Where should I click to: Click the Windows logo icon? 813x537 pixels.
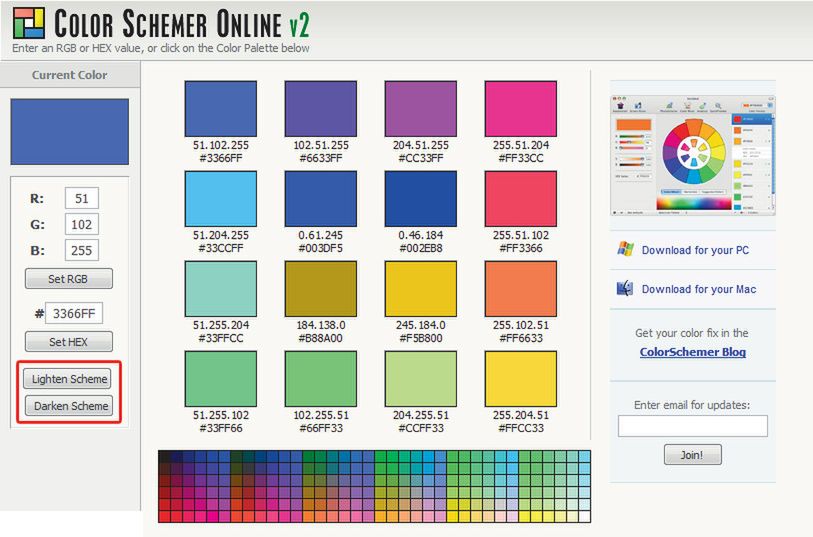(x=625, y=249)
